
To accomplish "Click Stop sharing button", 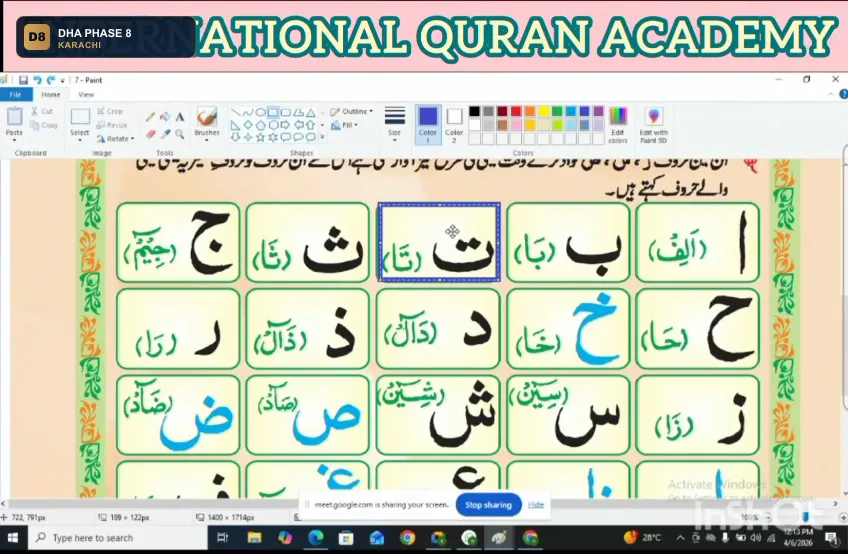I will pos(488,505).
